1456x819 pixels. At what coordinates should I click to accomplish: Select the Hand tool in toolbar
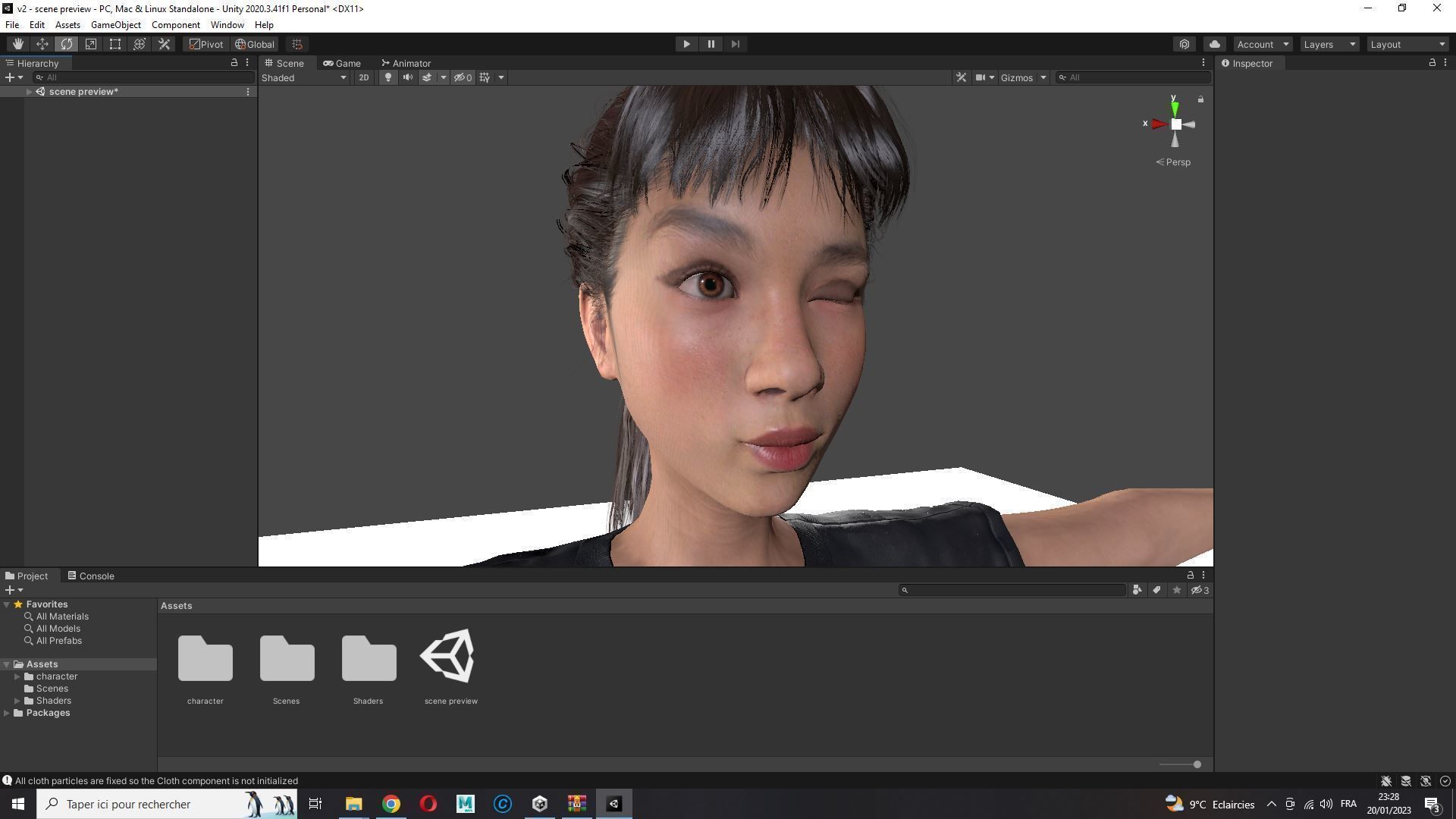pos(17,44)
